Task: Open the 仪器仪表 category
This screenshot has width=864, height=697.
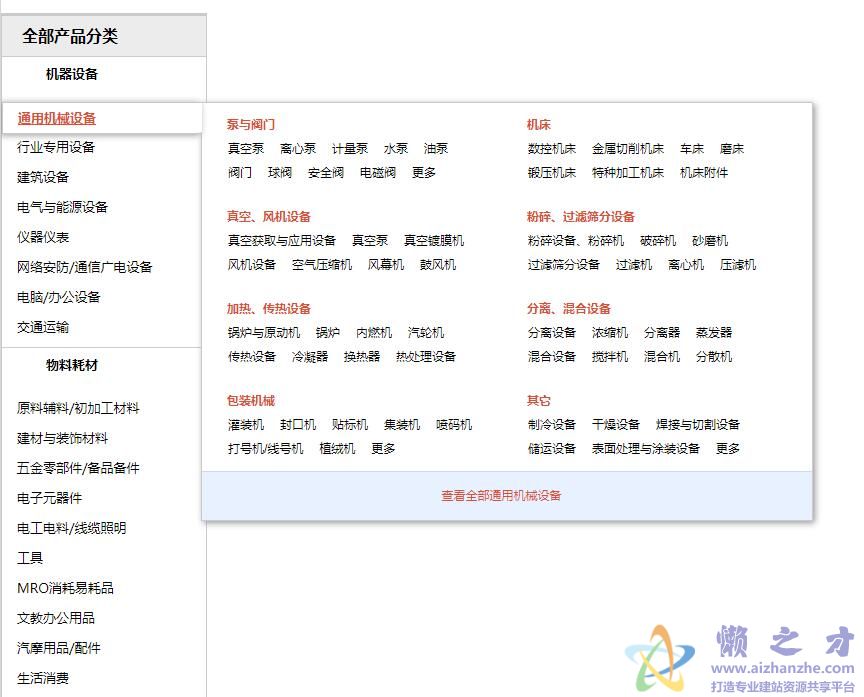Action: tap(43, 237)
